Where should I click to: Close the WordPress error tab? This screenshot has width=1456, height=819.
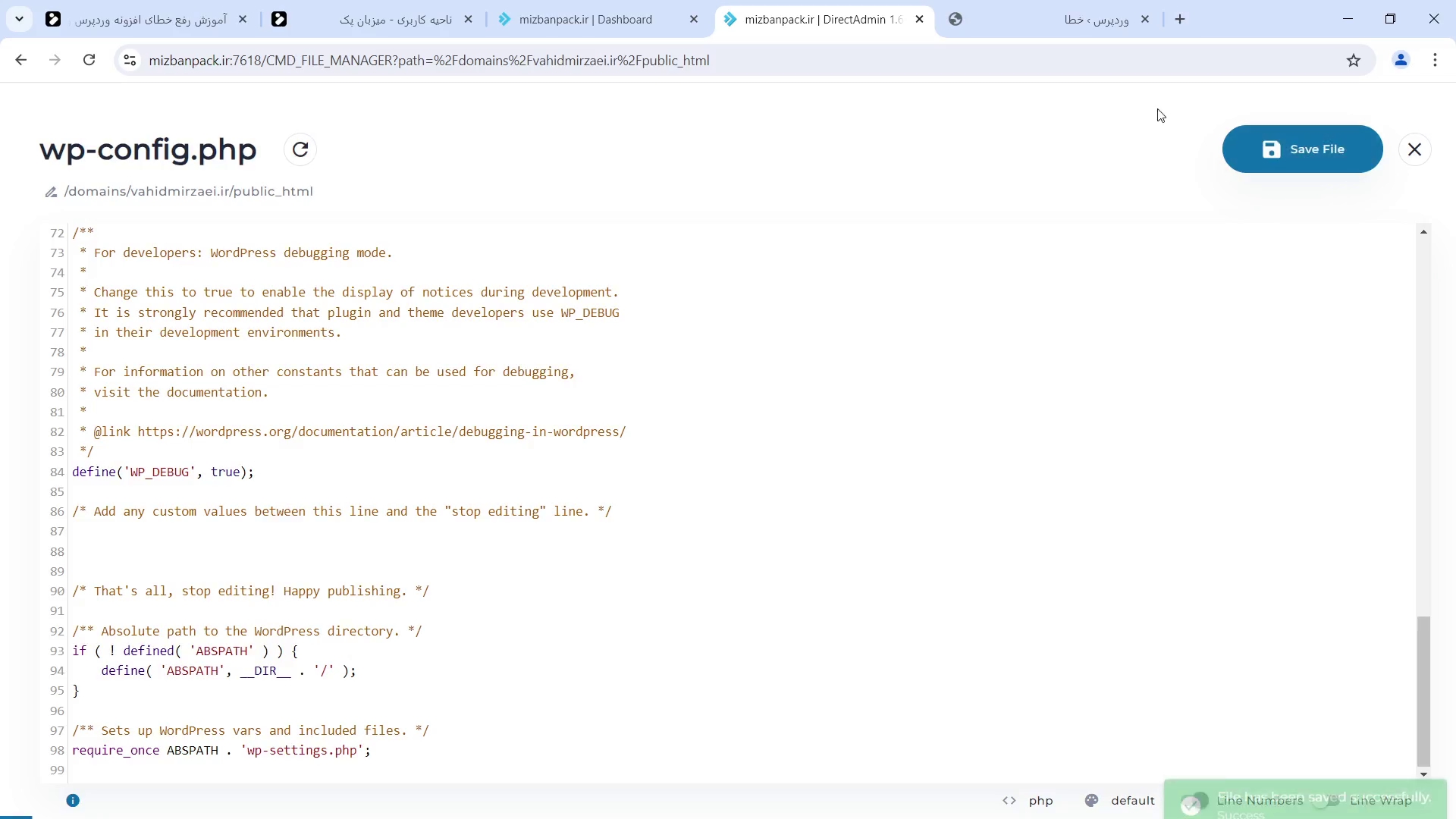pos(1145,20)
